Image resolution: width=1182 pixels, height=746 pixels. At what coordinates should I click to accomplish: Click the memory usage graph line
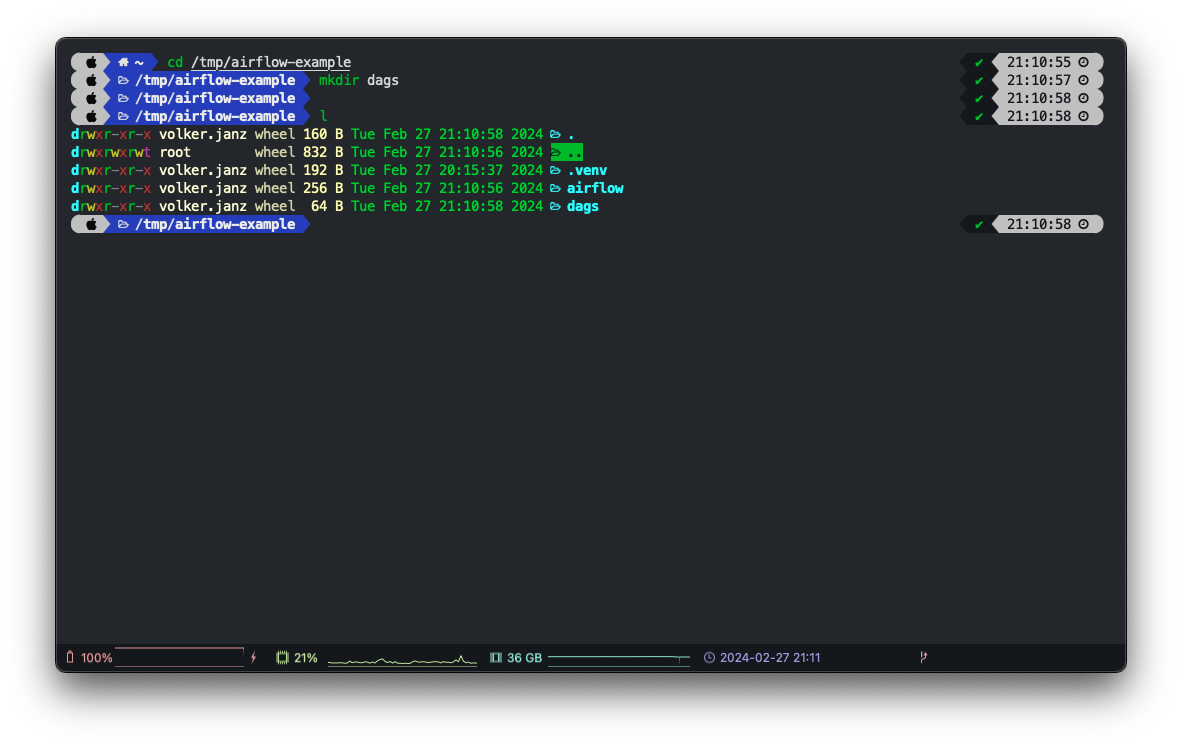point(618,658)
